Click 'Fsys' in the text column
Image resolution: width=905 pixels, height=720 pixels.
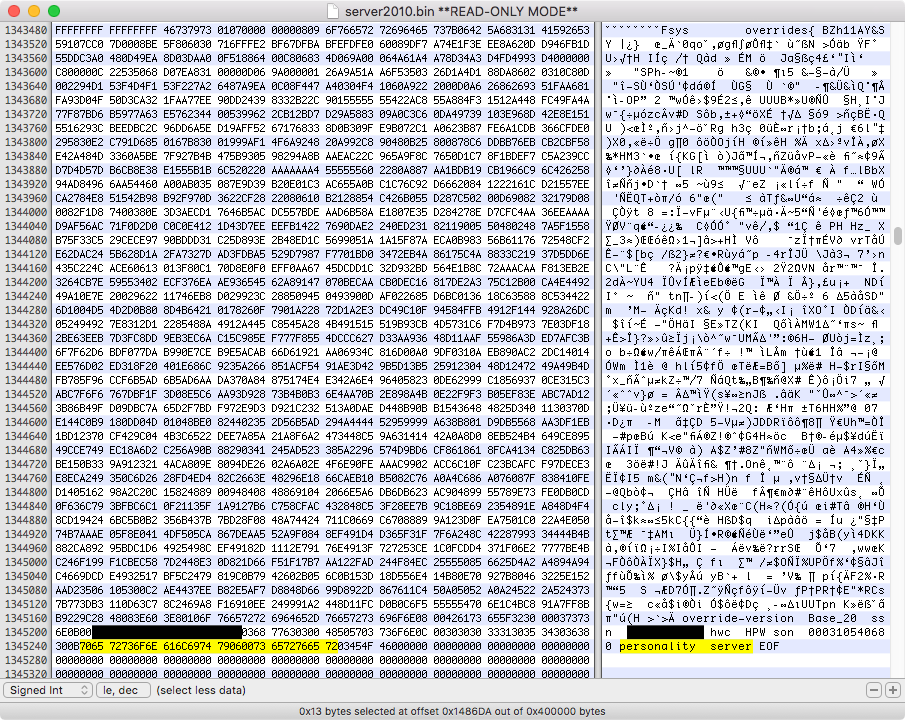pyautogui.click(x=675, y=30)
